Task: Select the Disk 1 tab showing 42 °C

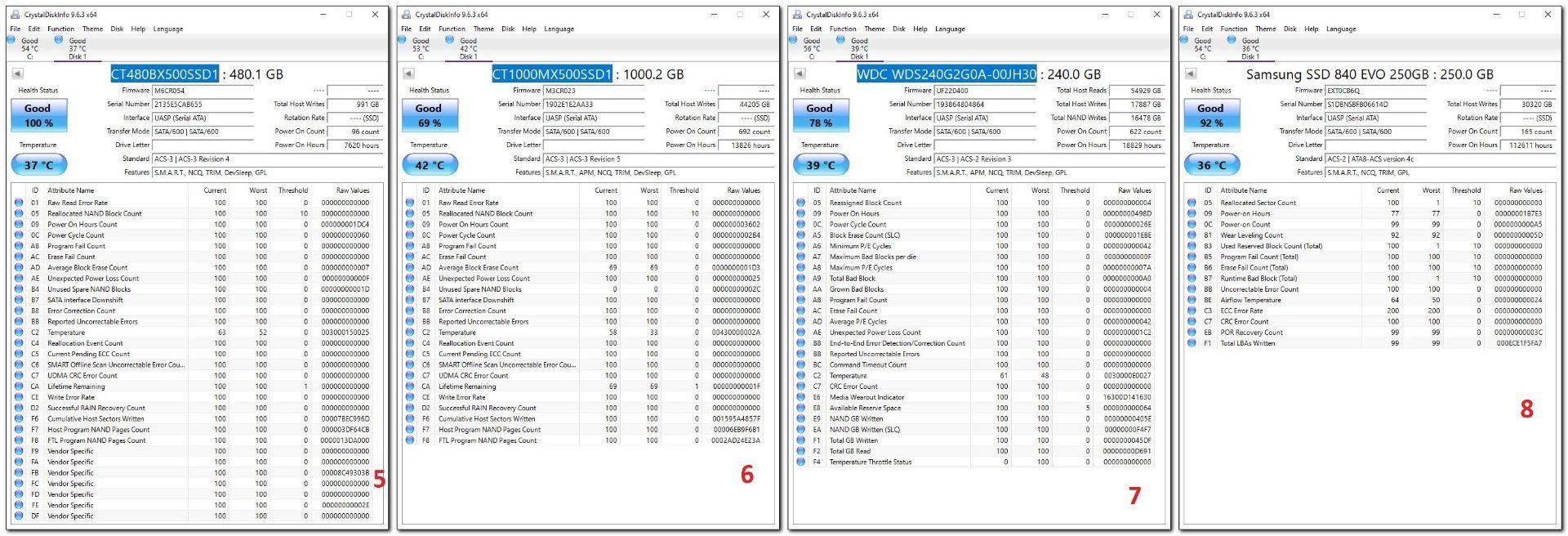Action: tap(468, 48)
